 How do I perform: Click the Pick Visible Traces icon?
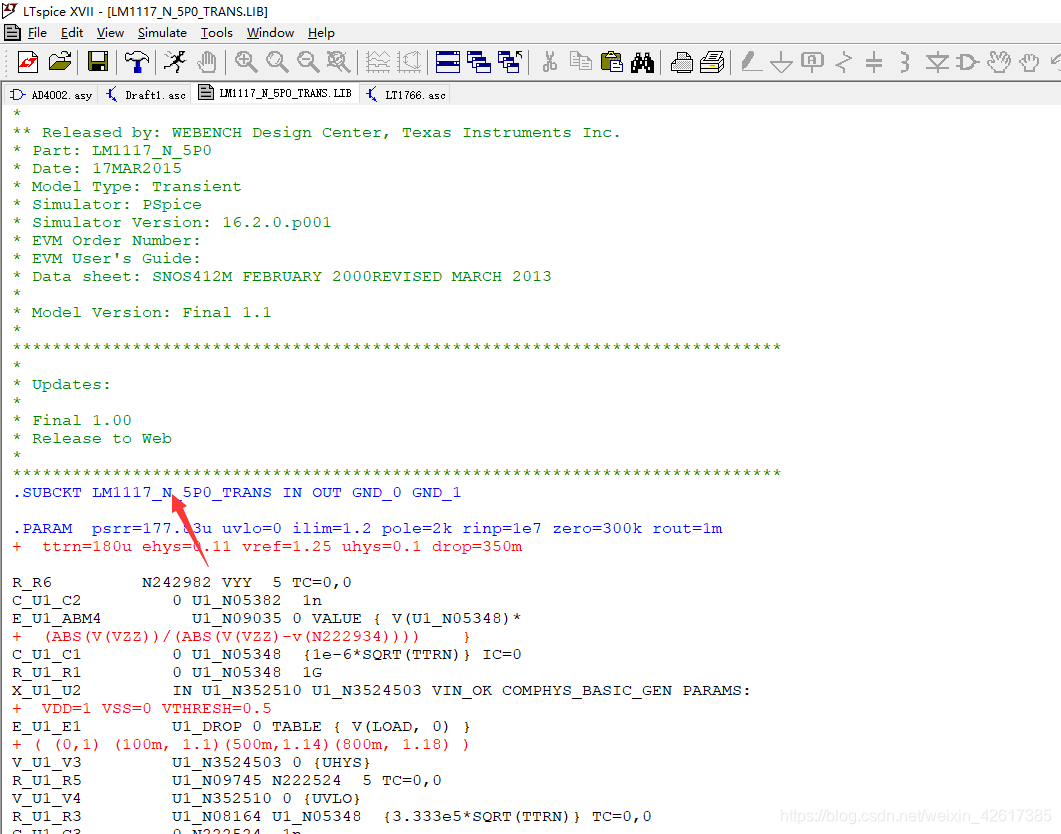[x=409, y=62]
